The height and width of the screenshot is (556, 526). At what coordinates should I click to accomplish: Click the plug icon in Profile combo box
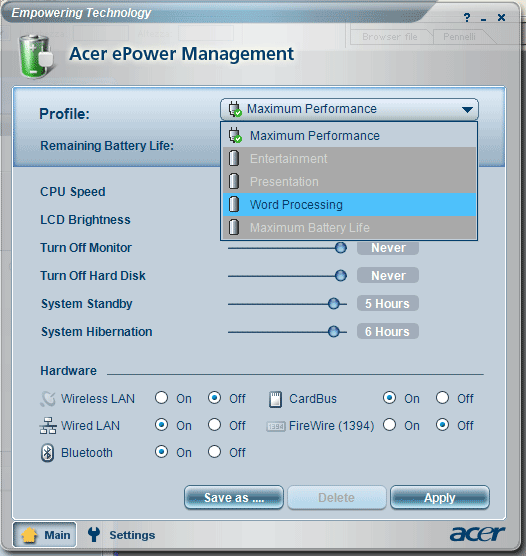(x=235, y=109)
